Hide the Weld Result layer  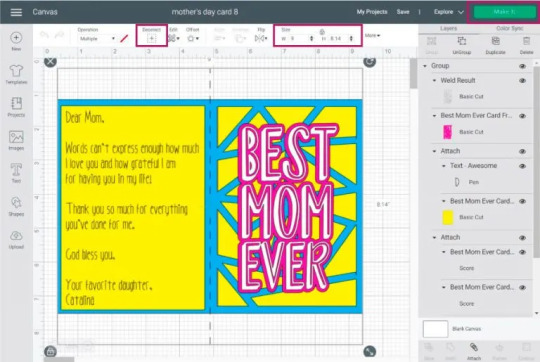[x=522, y=81]
